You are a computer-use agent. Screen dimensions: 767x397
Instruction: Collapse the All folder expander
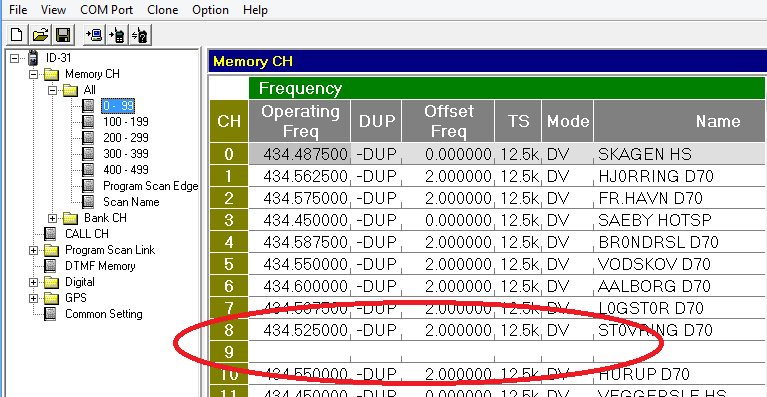(x=52, y=90)
